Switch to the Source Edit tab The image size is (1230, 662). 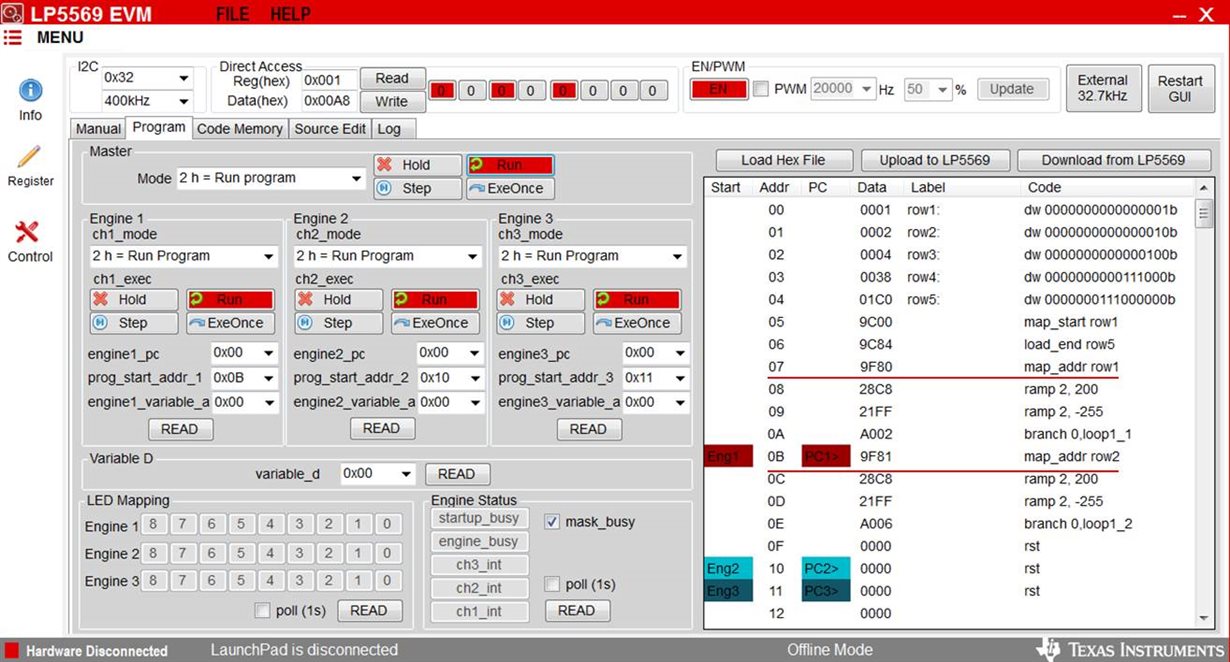pyautogui.click(x=330, y=129)
